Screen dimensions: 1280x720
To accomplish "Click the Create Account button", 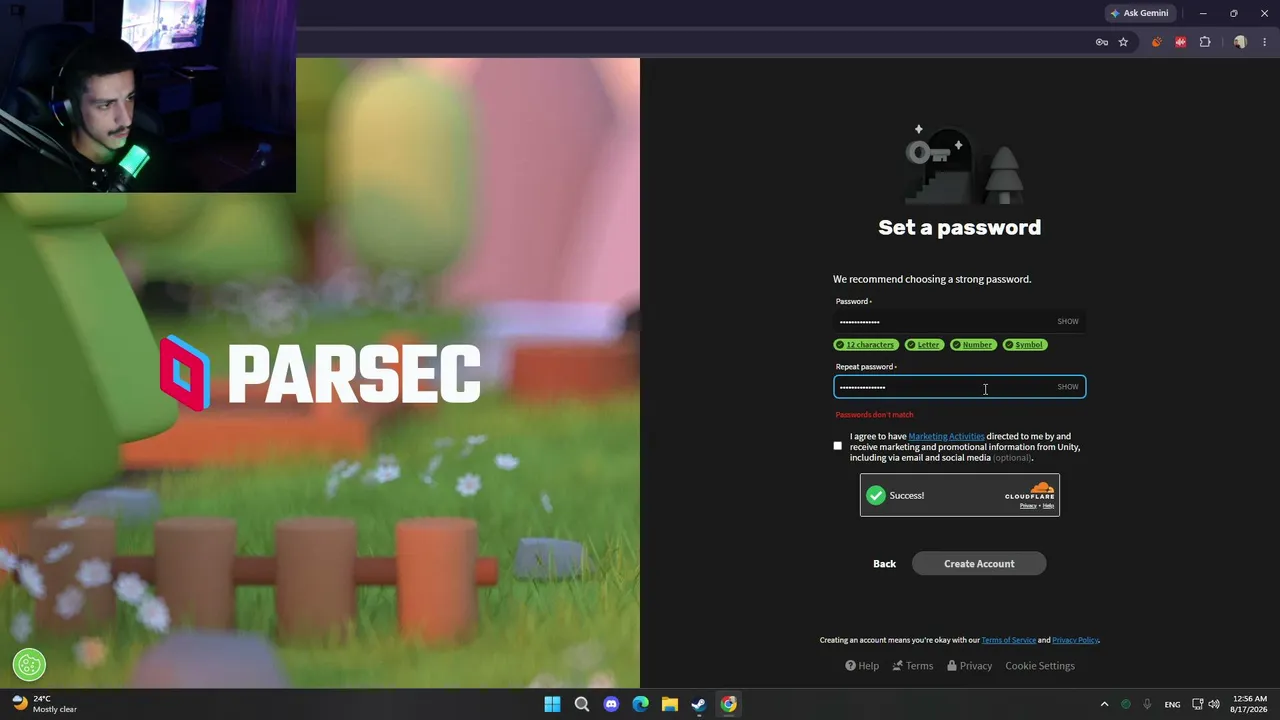I will click(x=979, y=564).
